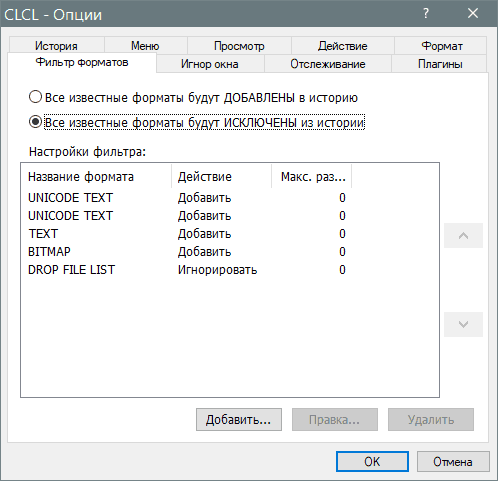This screenshot has height=481, width=498.
Task: Open the Действие tab
Action: (342, 46)
